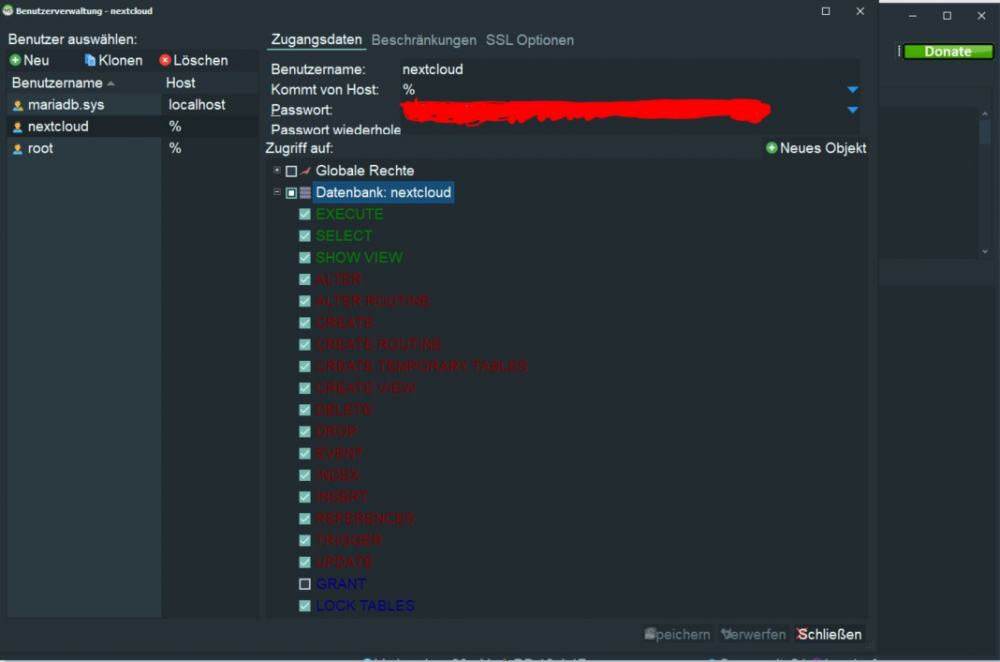Click the Verwerfen button
This screenshot has height=662, width=1000.
tap(754, 635)
